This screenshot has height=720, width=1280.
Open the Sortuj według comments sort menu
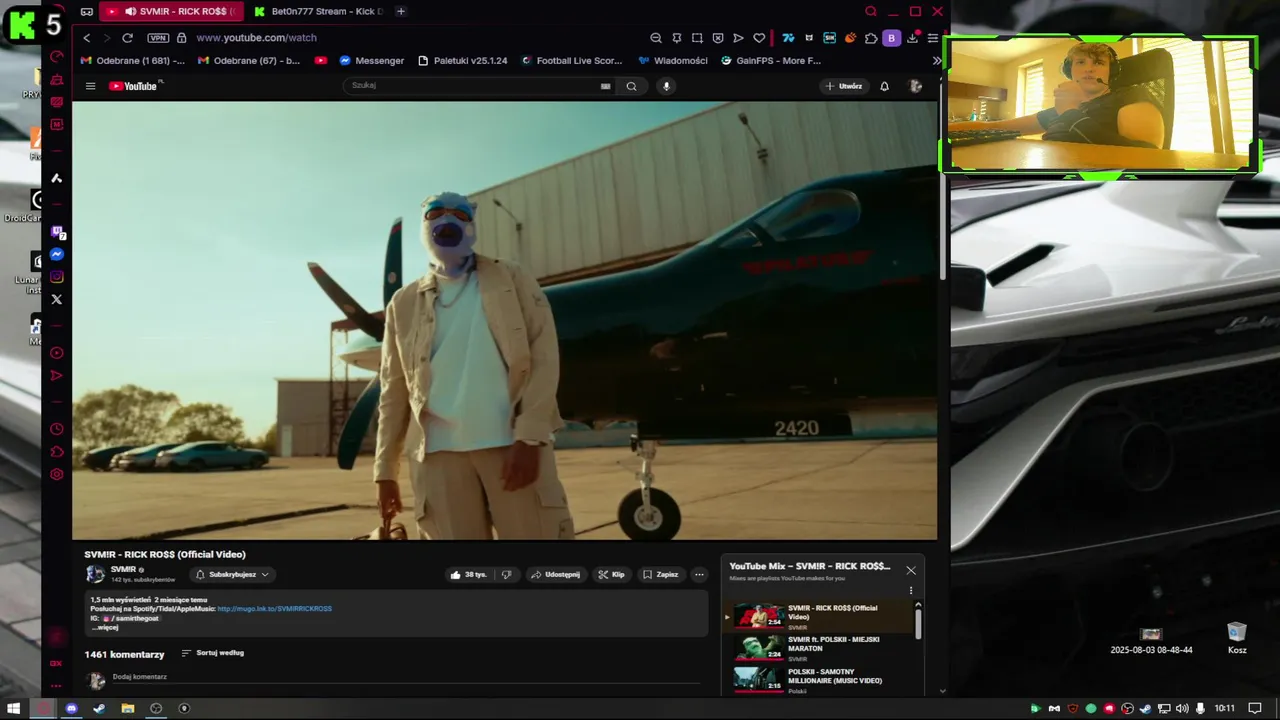click(x=213, y=653)
